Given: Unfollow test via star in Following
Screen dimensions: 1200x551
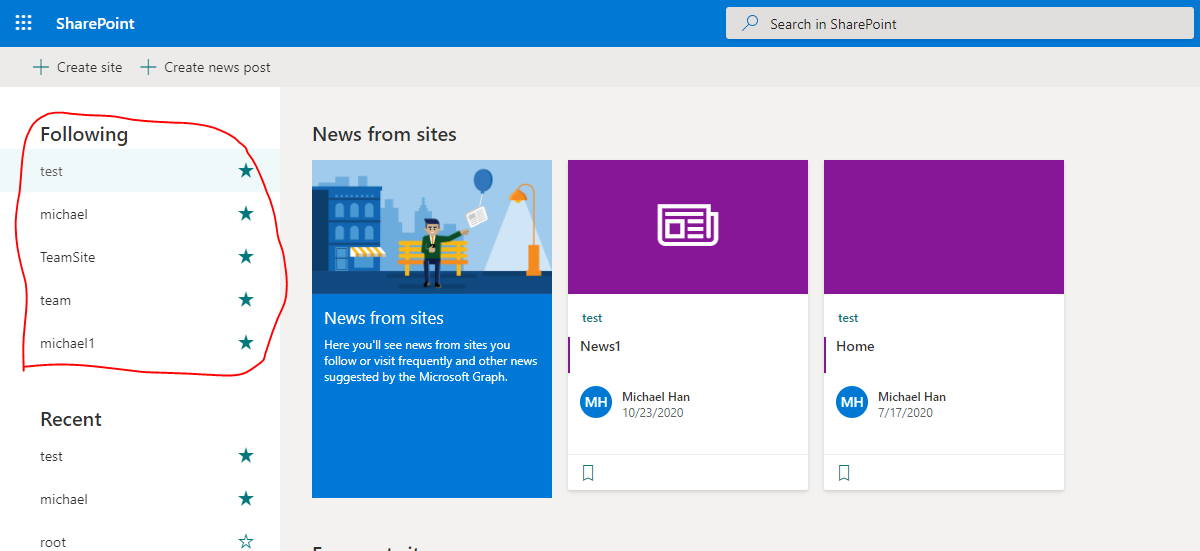Looking at the screenshot, I should click(x=246, y=171).
